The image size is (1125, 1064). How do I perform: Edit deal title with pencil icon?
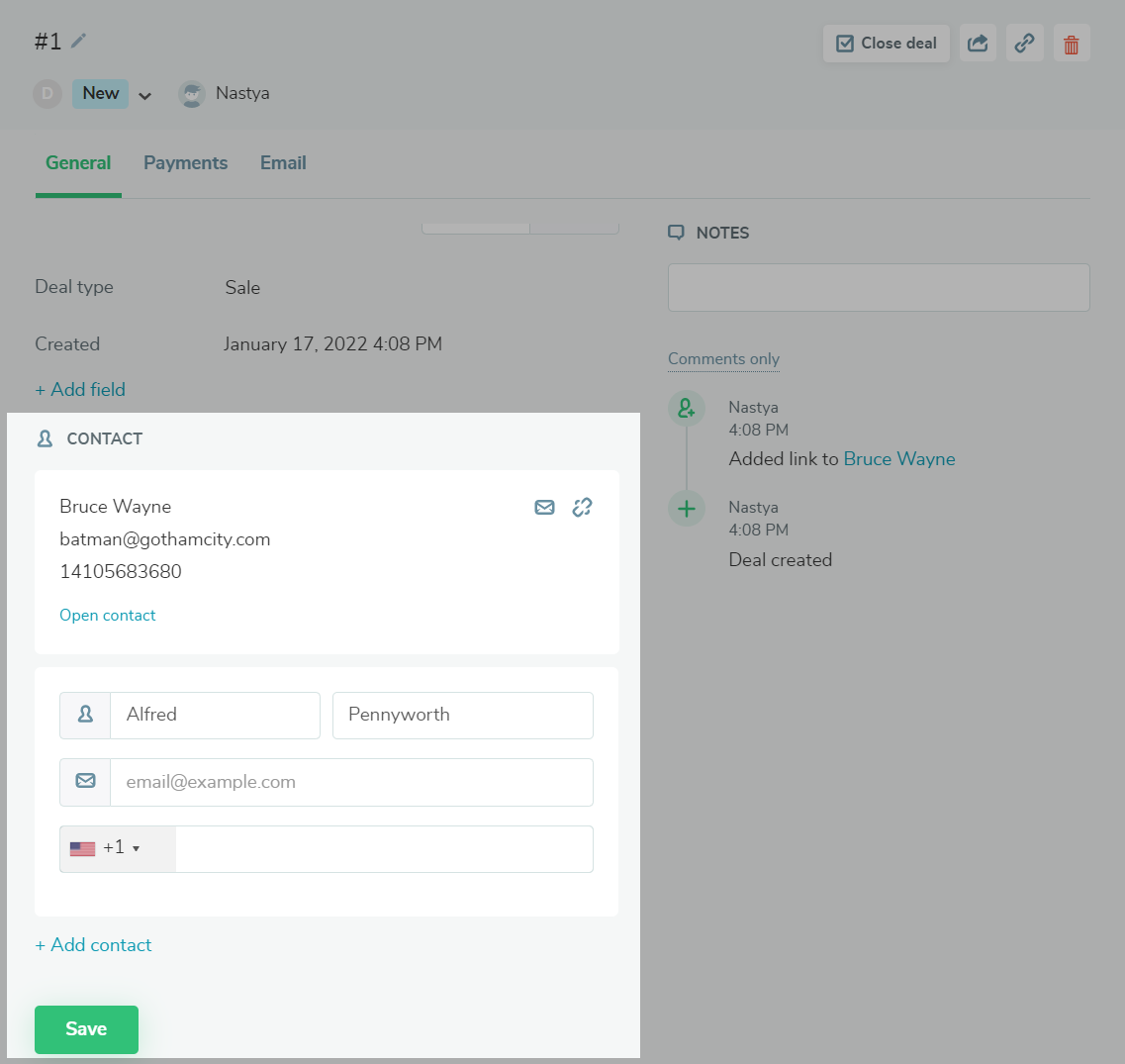pos(79,41)
